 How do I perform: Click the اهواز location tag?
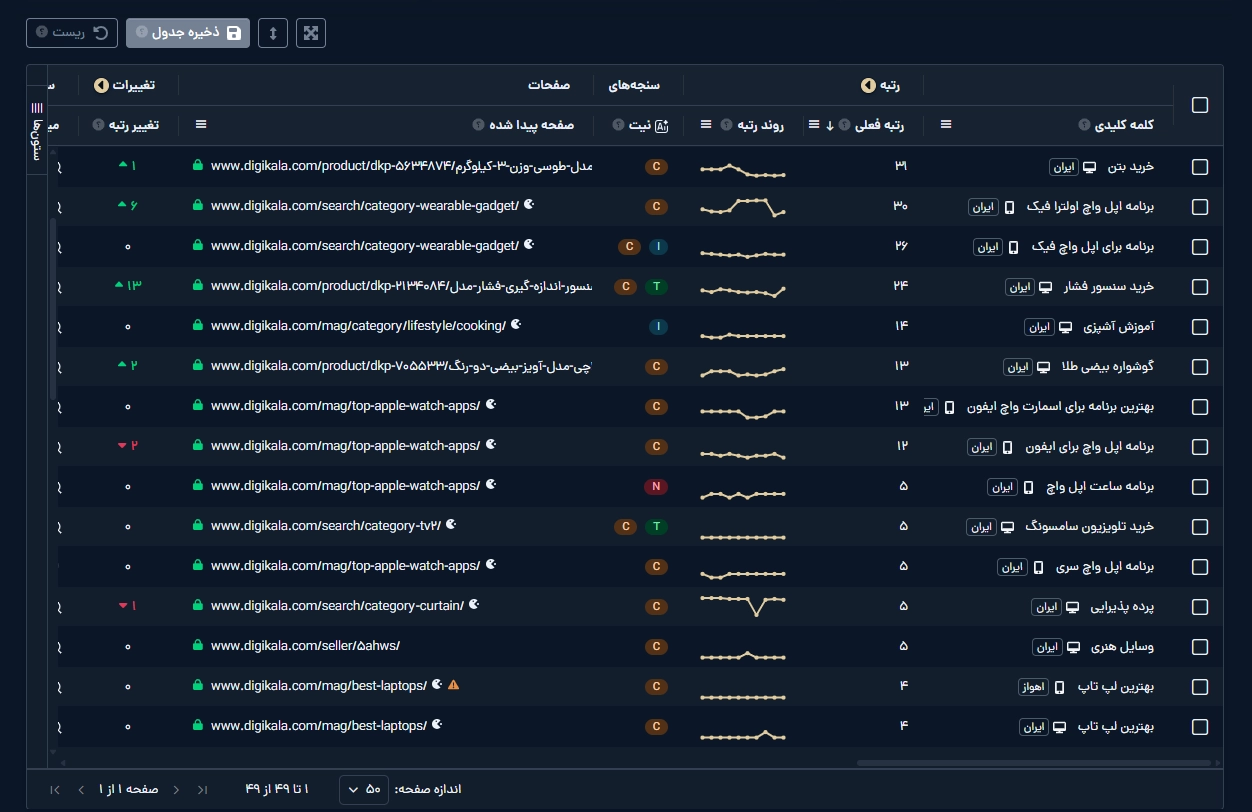tap(1033, 687)
